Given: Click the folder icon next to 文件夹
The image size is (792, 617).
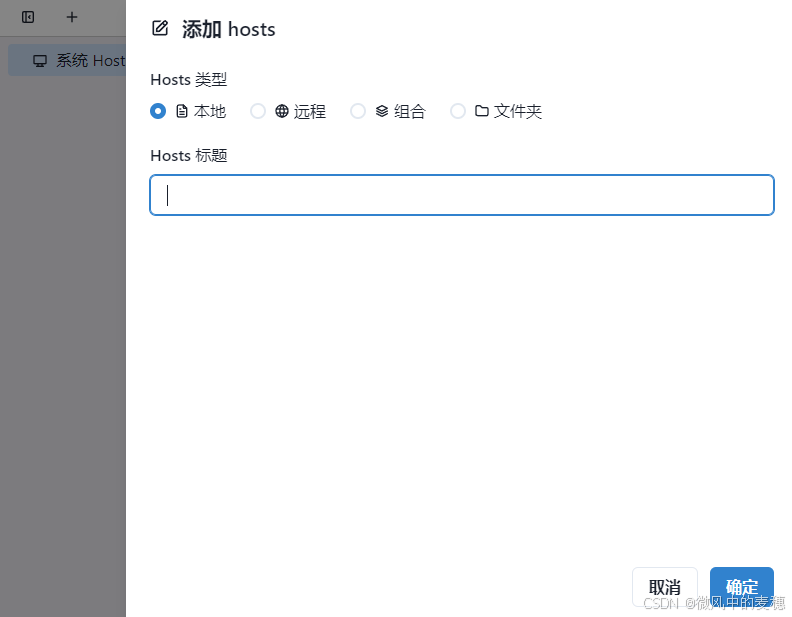Looking at the screenshot, I should pos(482,111).
